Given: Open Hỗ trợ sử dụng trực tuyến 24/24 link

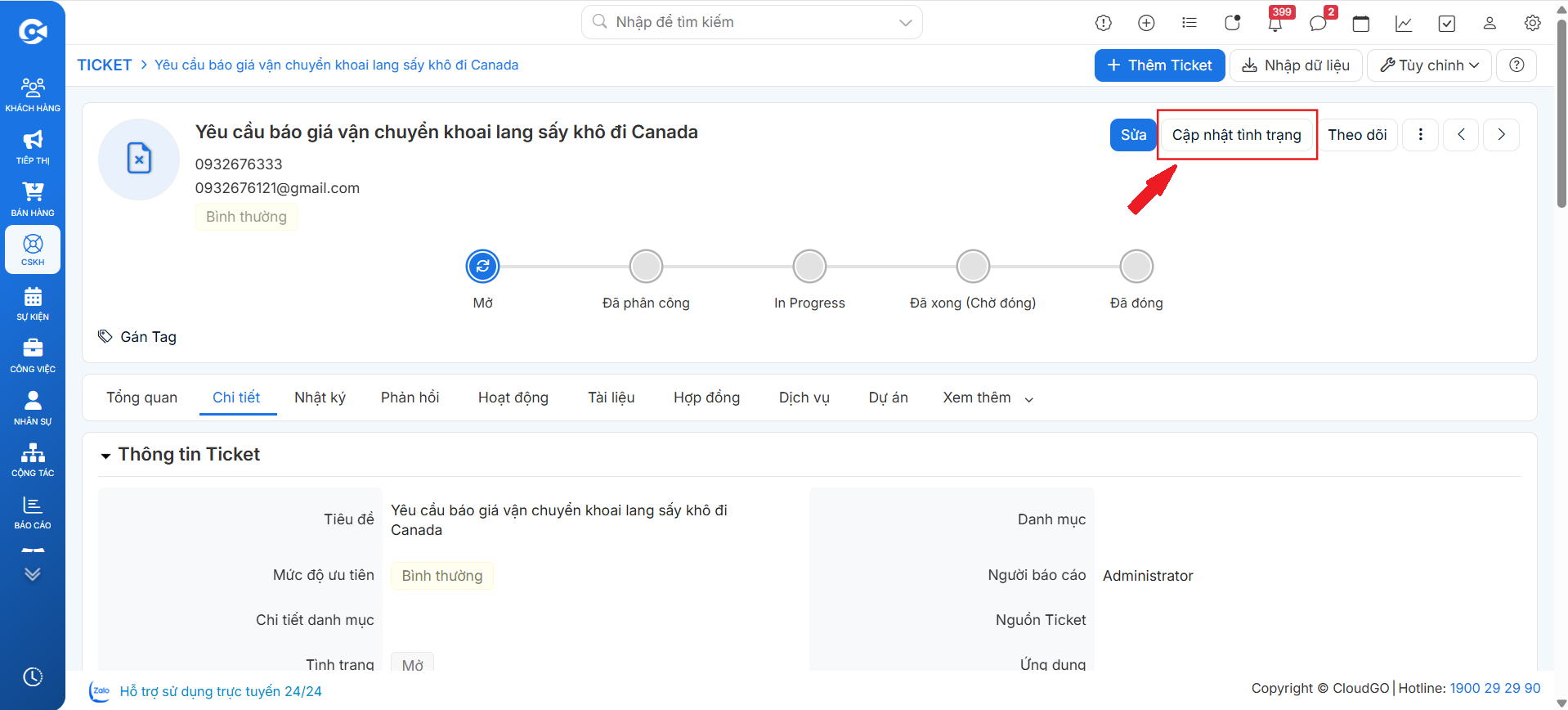Looking at the screenshot, I should (x=221, y=691).
